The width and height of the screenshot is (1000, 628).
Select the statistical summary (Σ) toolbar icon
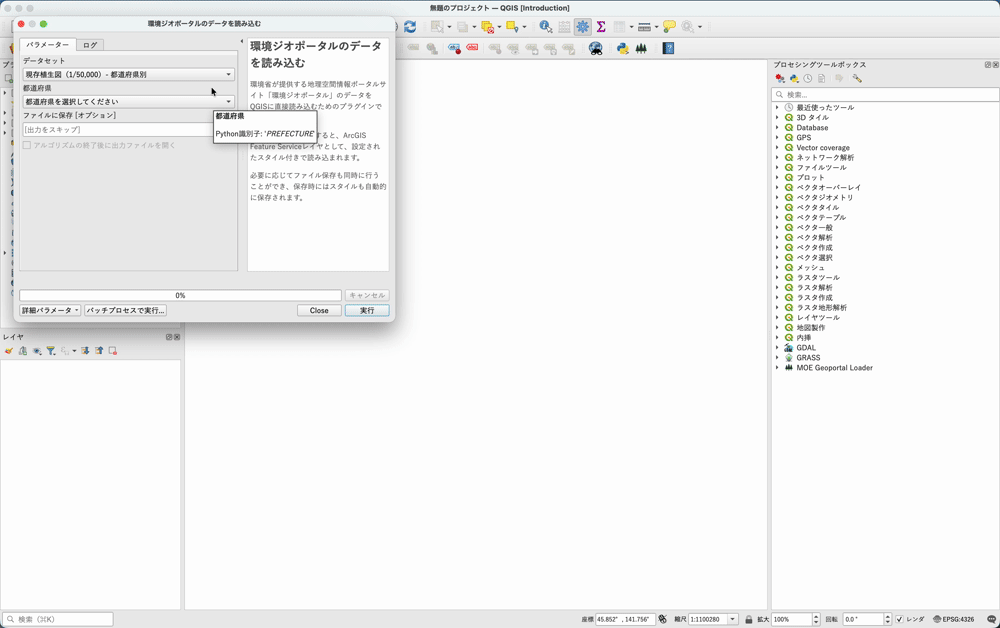601,27
